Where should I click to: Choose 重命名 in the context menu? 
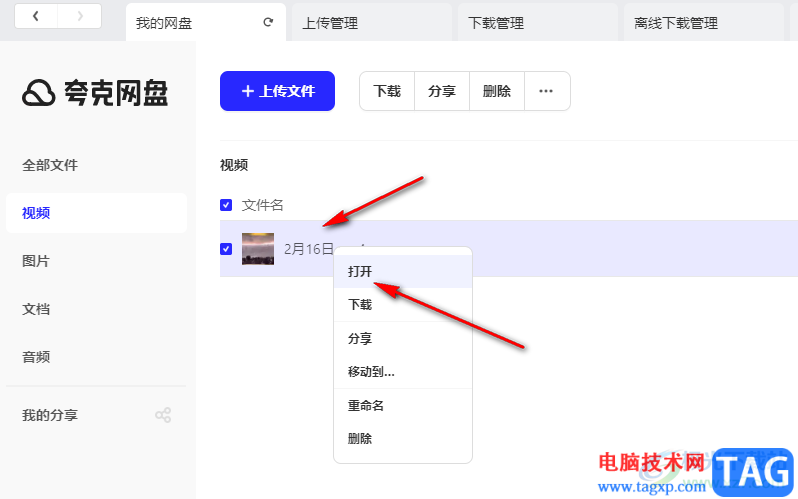(403, 405)
